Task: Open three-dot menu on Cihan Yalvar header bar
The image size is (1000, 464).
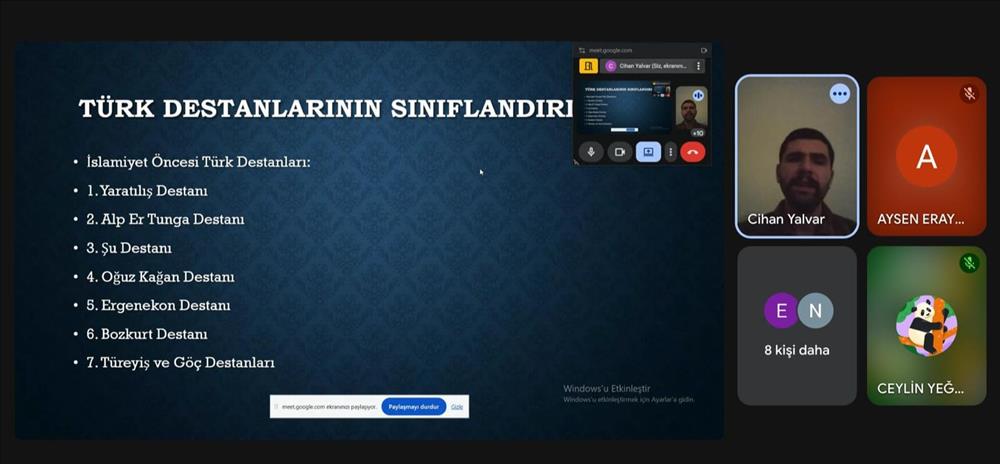Action: pos(699,66)
